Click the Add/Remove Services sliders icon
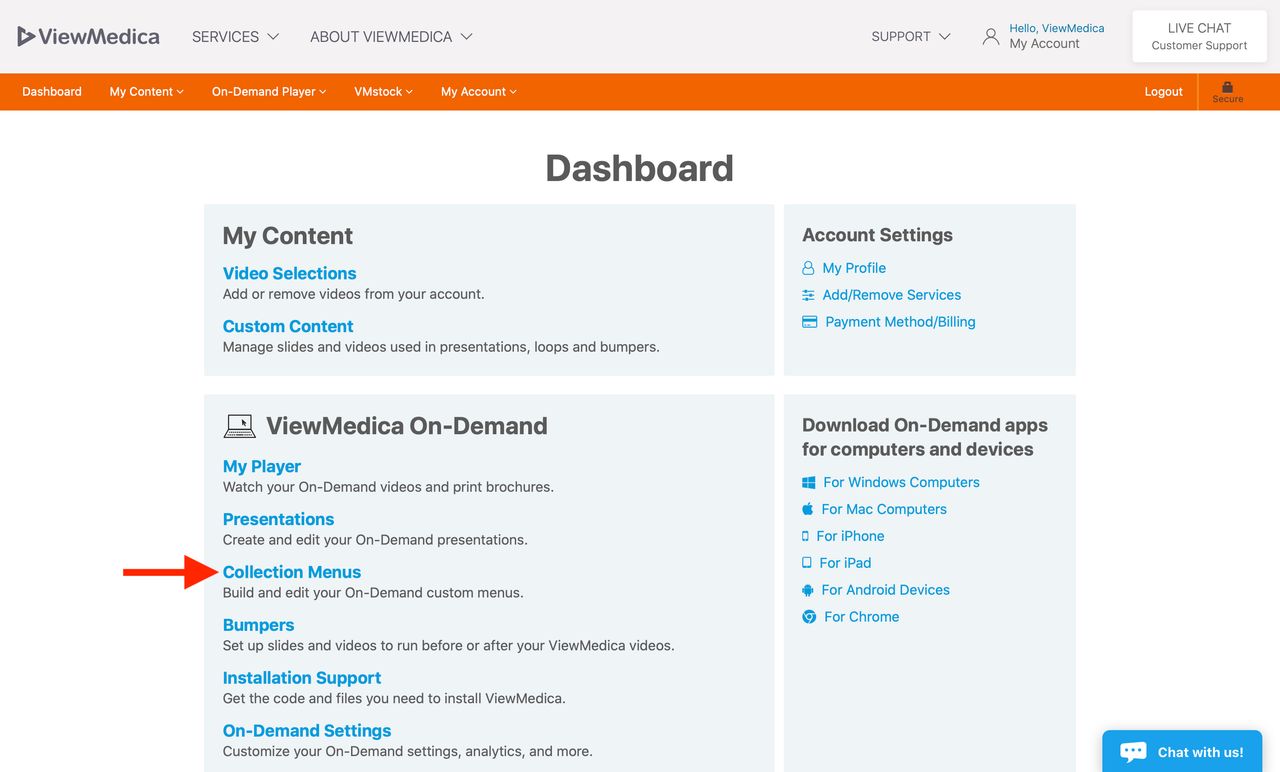The image size is (1280, 772). (808, 295)
